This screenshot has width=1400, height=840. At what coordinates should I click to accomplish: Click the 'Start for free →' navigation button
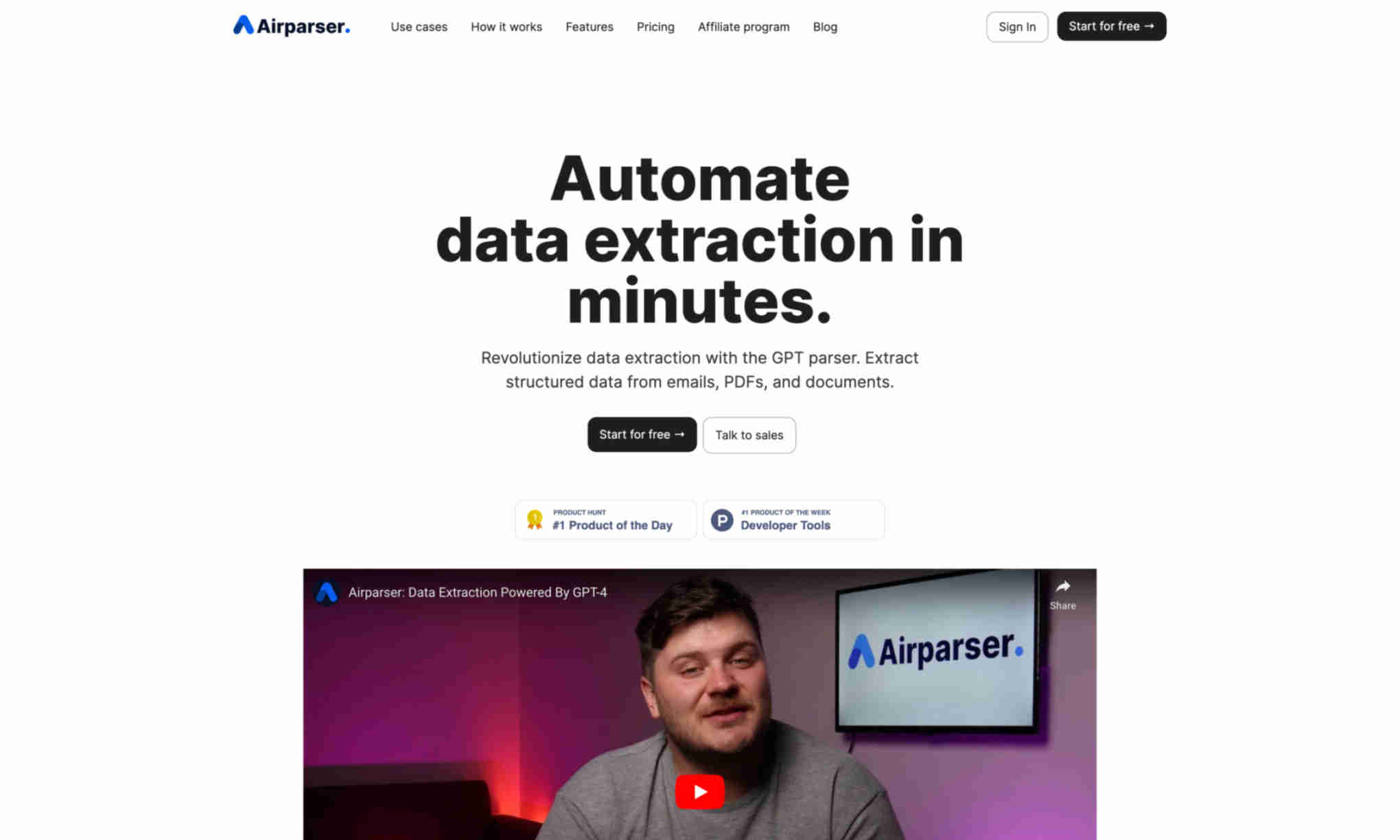(1111, 26)
